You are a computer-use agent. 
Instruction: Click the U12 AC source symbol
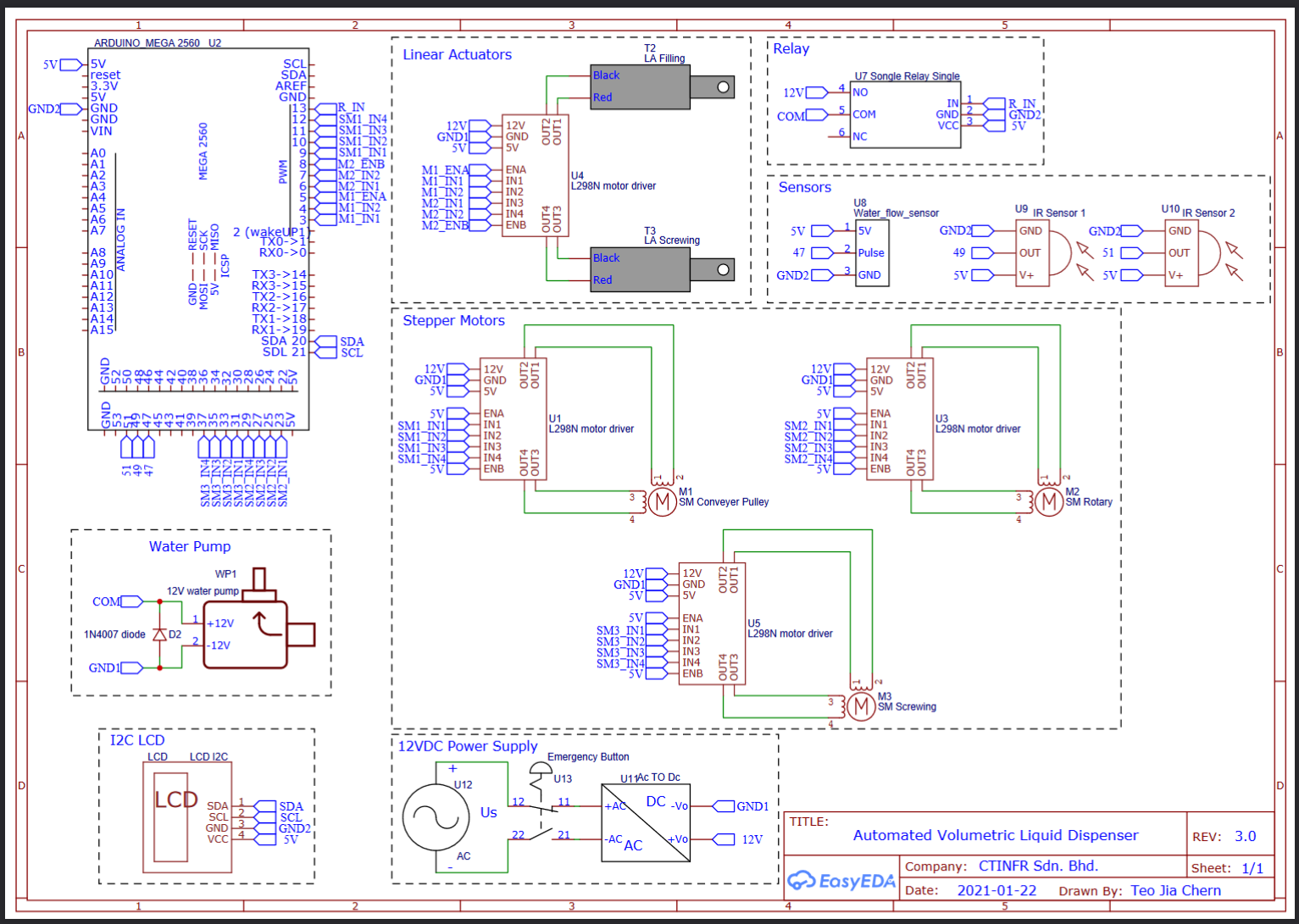click(x=436, y=817)
